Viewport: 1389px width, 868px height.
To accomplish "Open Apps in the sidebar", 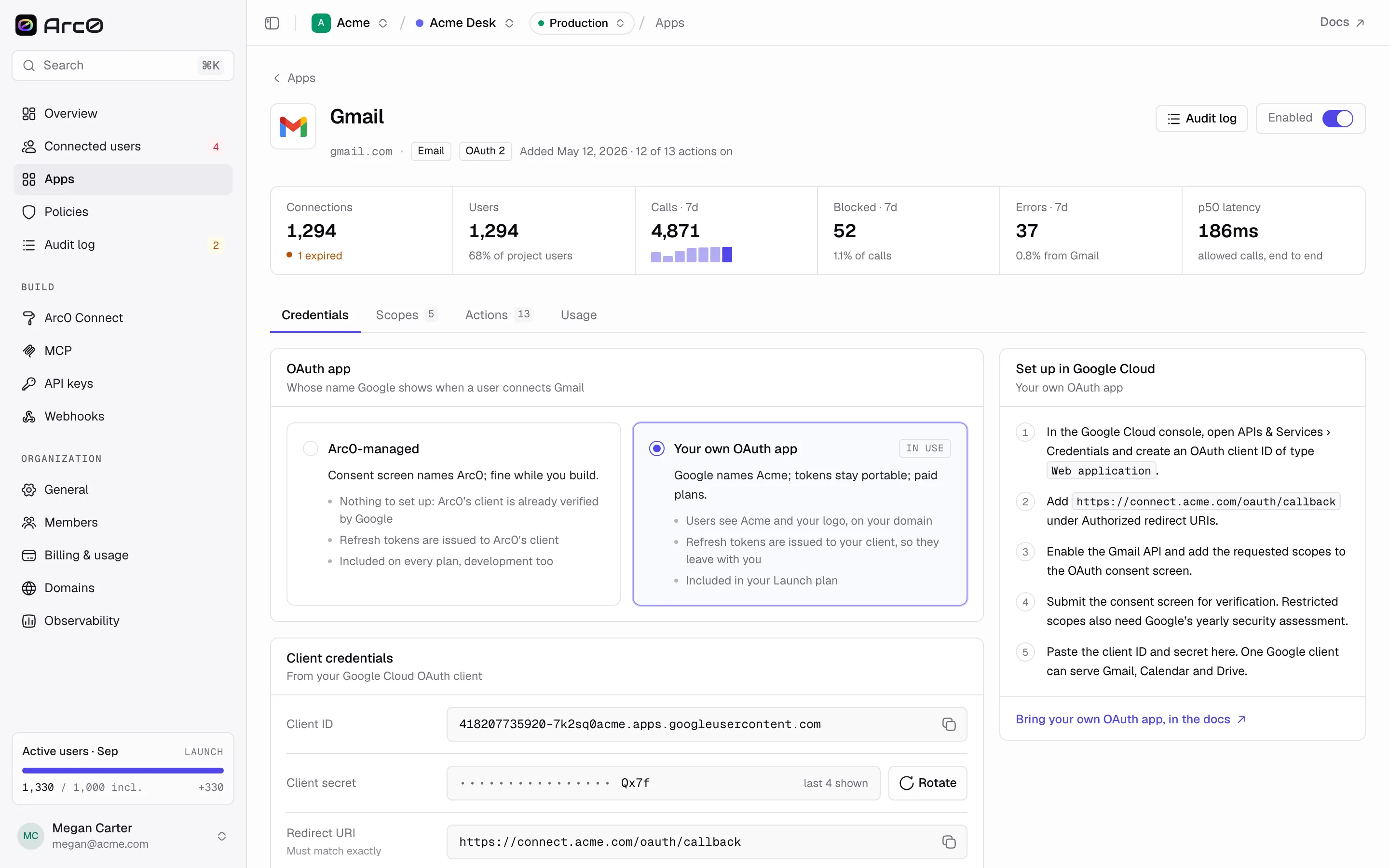I will [123, 179].
